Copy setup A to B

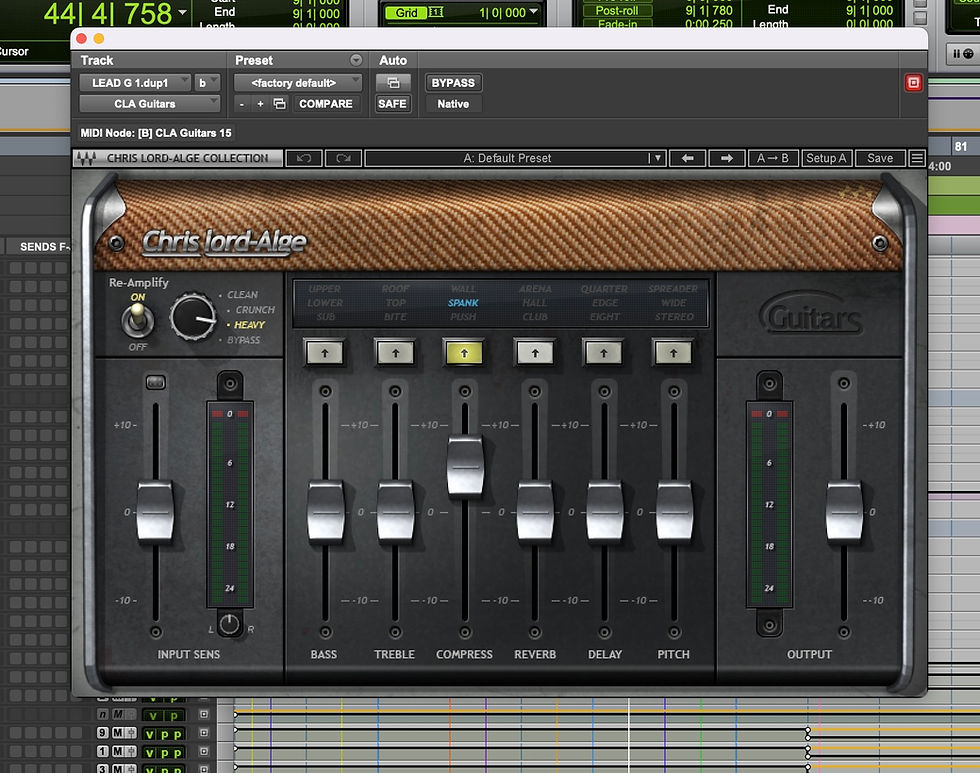click(772, 158)
